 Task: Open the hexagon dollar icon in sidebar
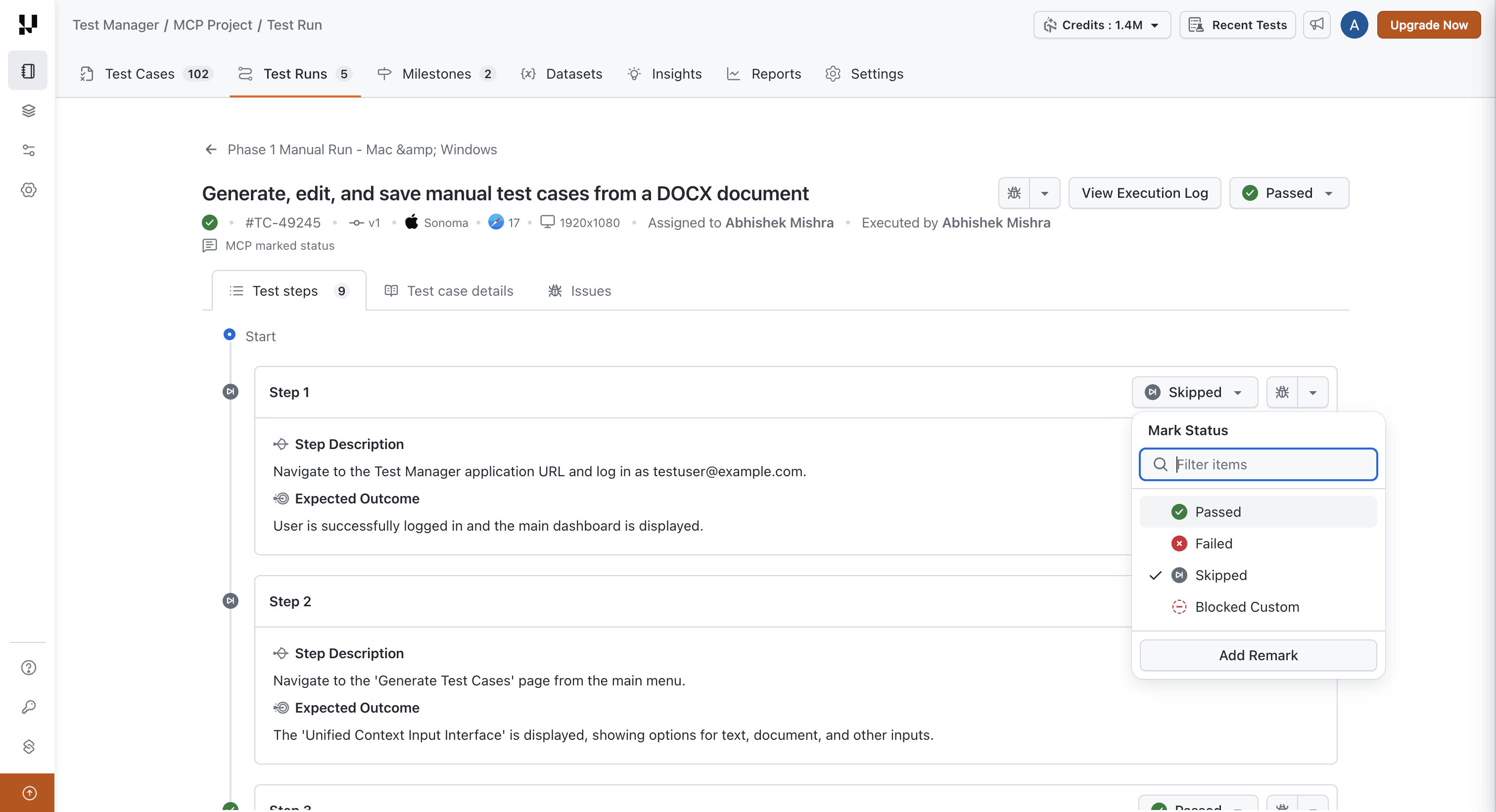(28, 746)
